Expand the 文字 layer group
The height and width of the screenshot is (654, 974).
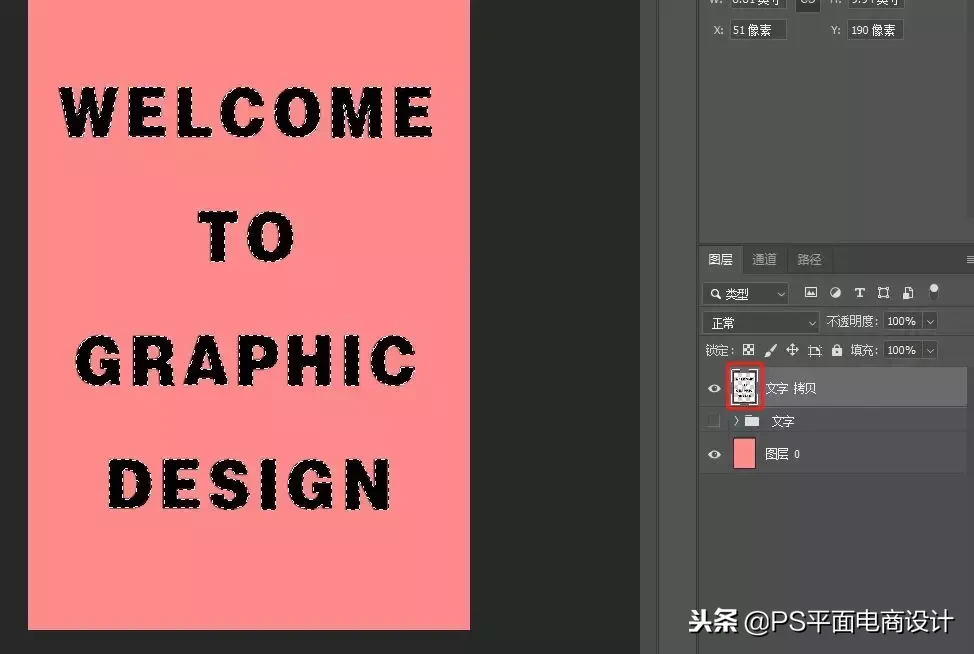point(736,421)
